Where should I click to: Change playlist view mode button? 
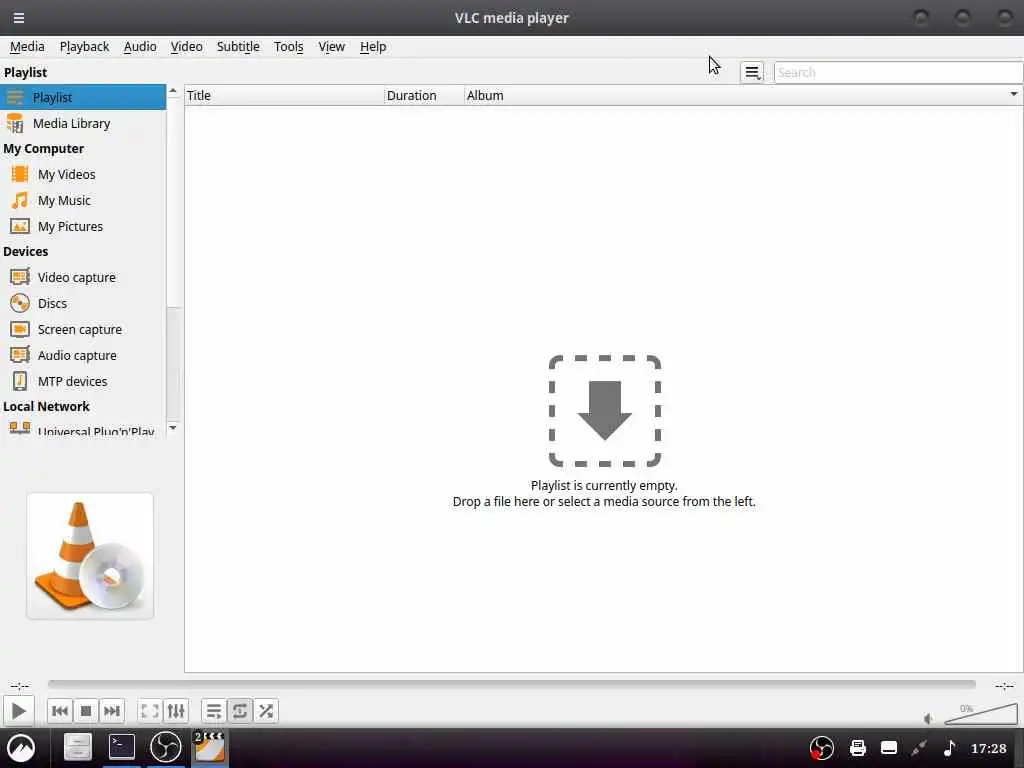pyautogui.click(x=752, y=72)
